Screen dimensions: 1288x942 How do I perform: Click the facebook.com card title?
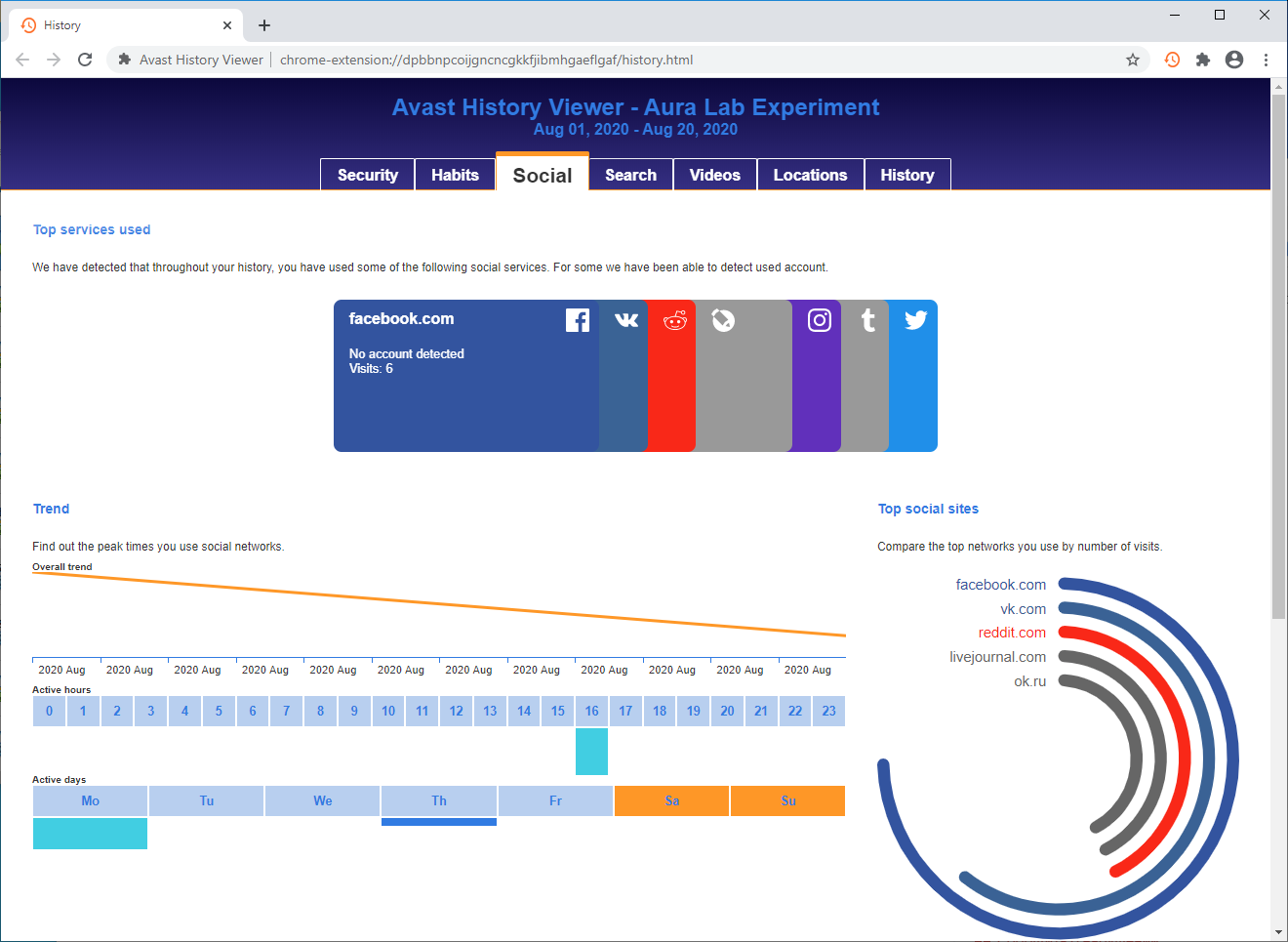401,318
